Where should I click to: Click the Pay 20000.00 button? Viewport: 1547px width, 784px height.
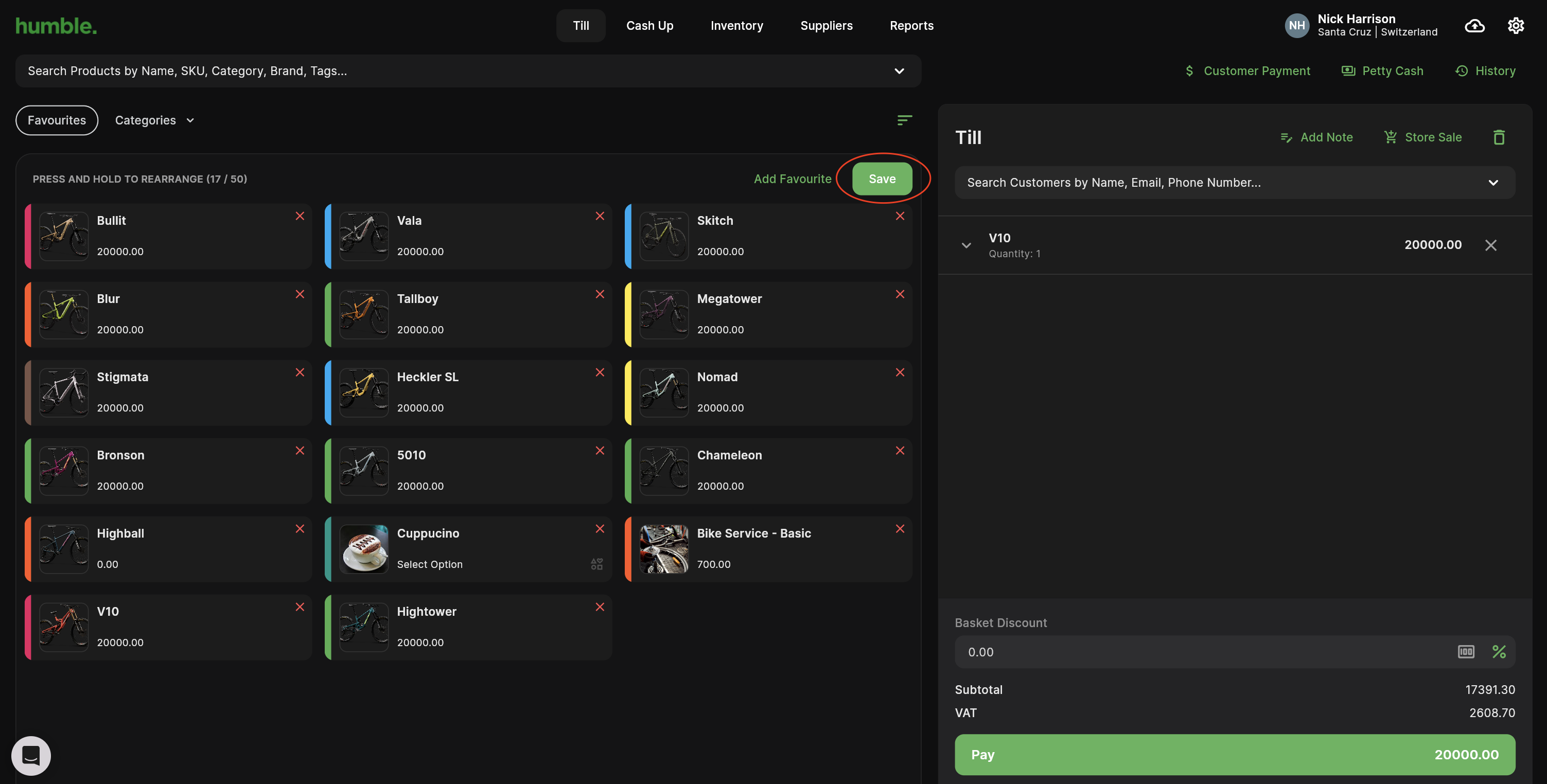pyautogui.click(x=1235, y=755)
